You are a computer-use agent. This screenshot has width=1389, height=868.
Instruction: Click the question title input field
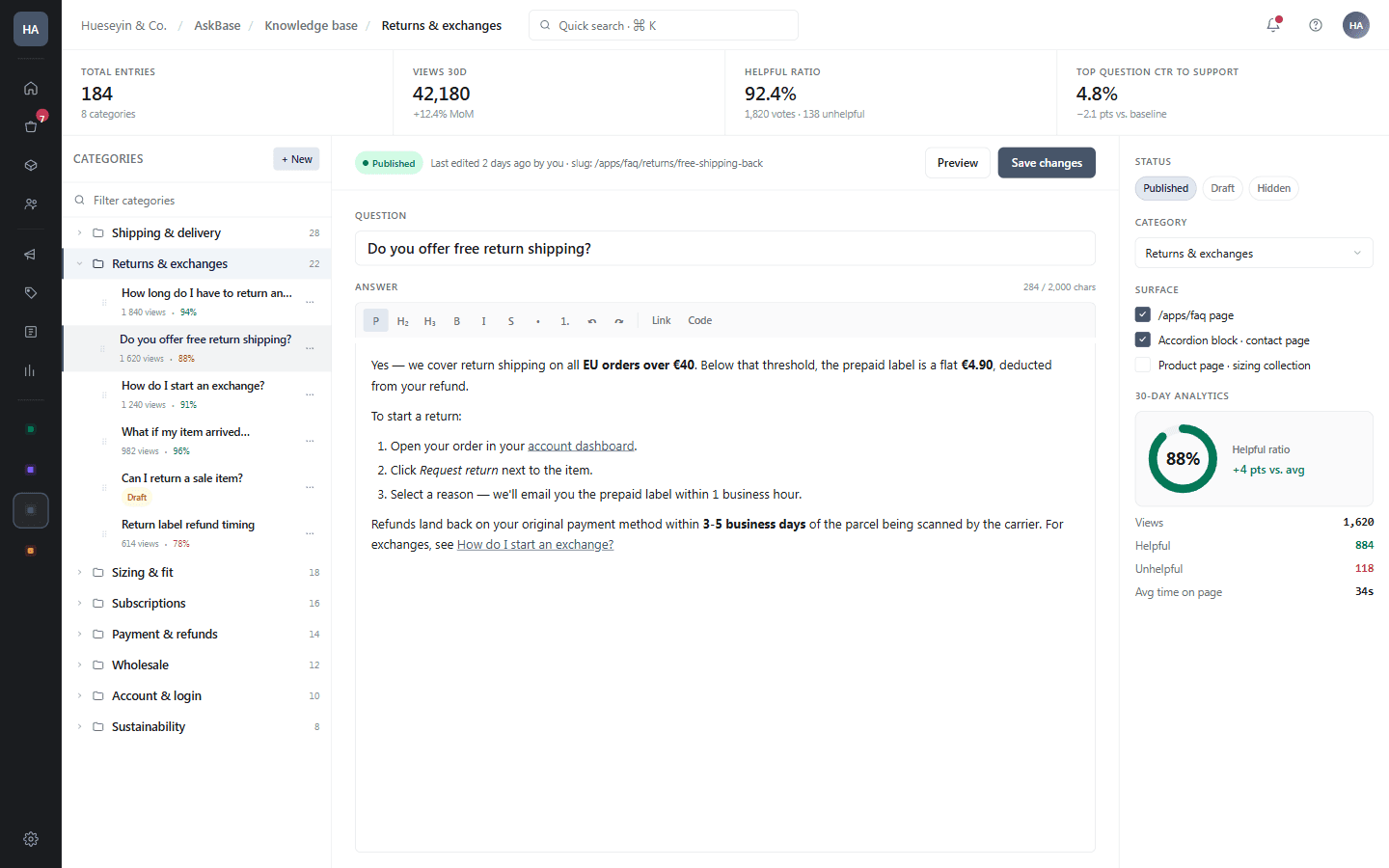725,248
